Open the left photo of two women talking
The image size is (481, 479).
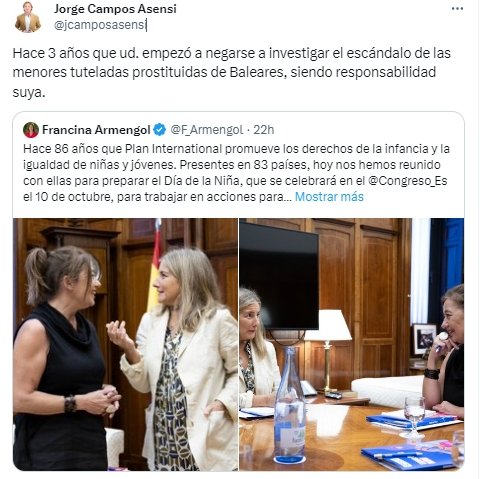(126, 344)
